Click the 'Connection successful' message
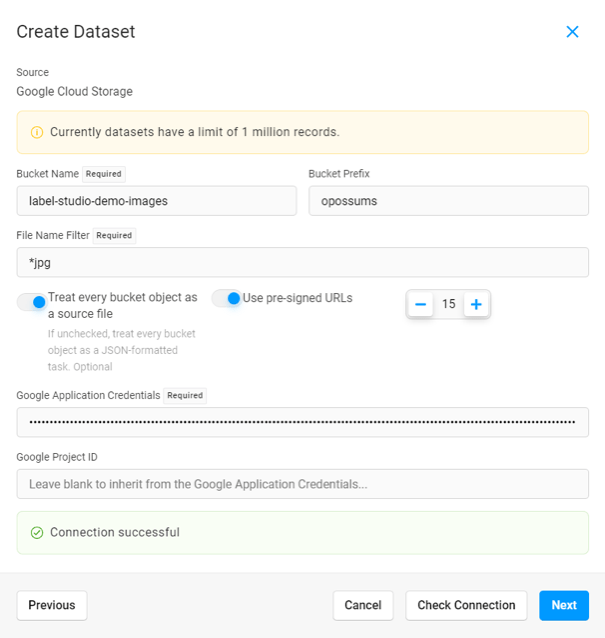605x638 pixels. click(x=115, y=533)
